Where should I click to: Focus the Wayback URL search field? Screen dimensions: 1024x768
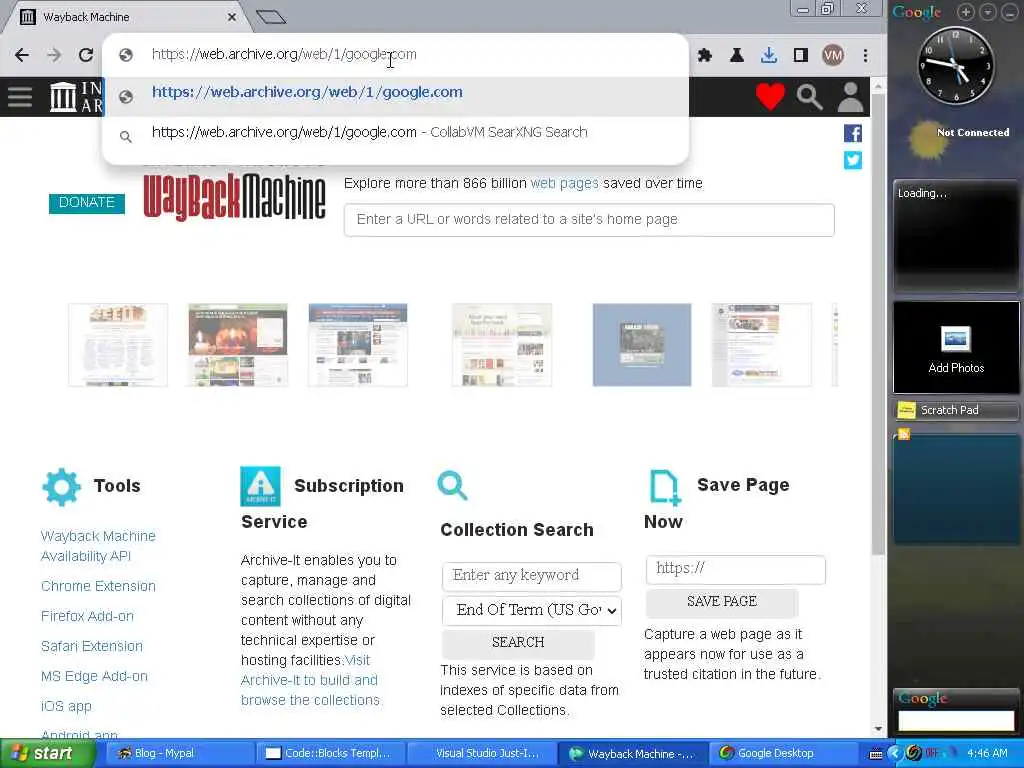point(589,220)
